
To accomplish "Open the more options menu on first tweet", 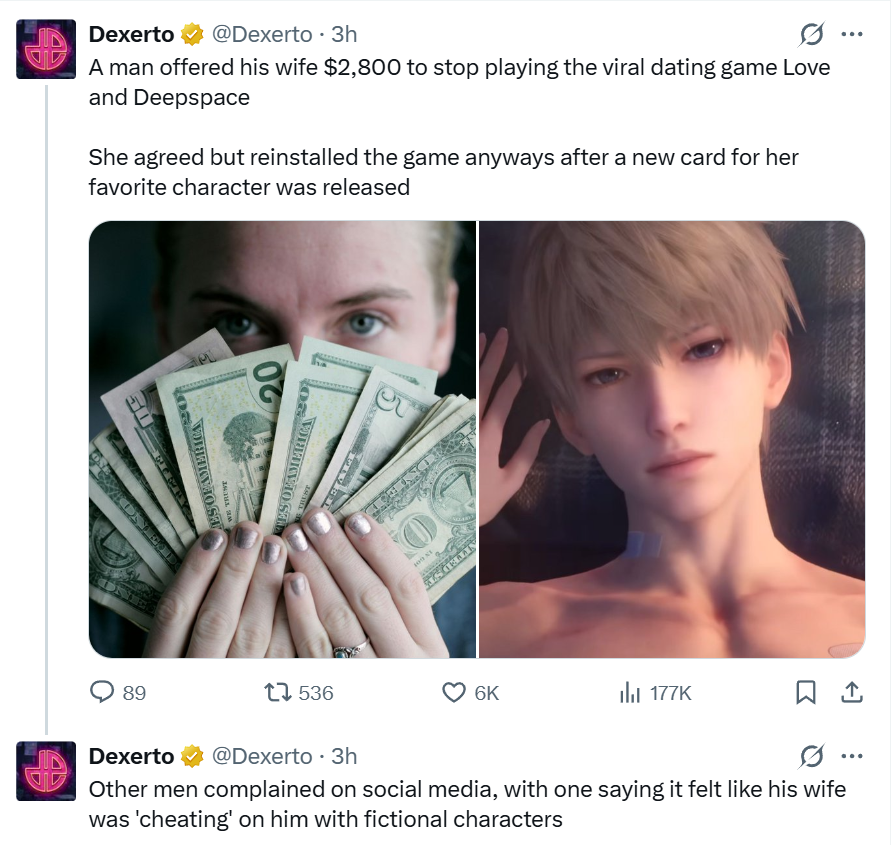I will tap(852, 35).
